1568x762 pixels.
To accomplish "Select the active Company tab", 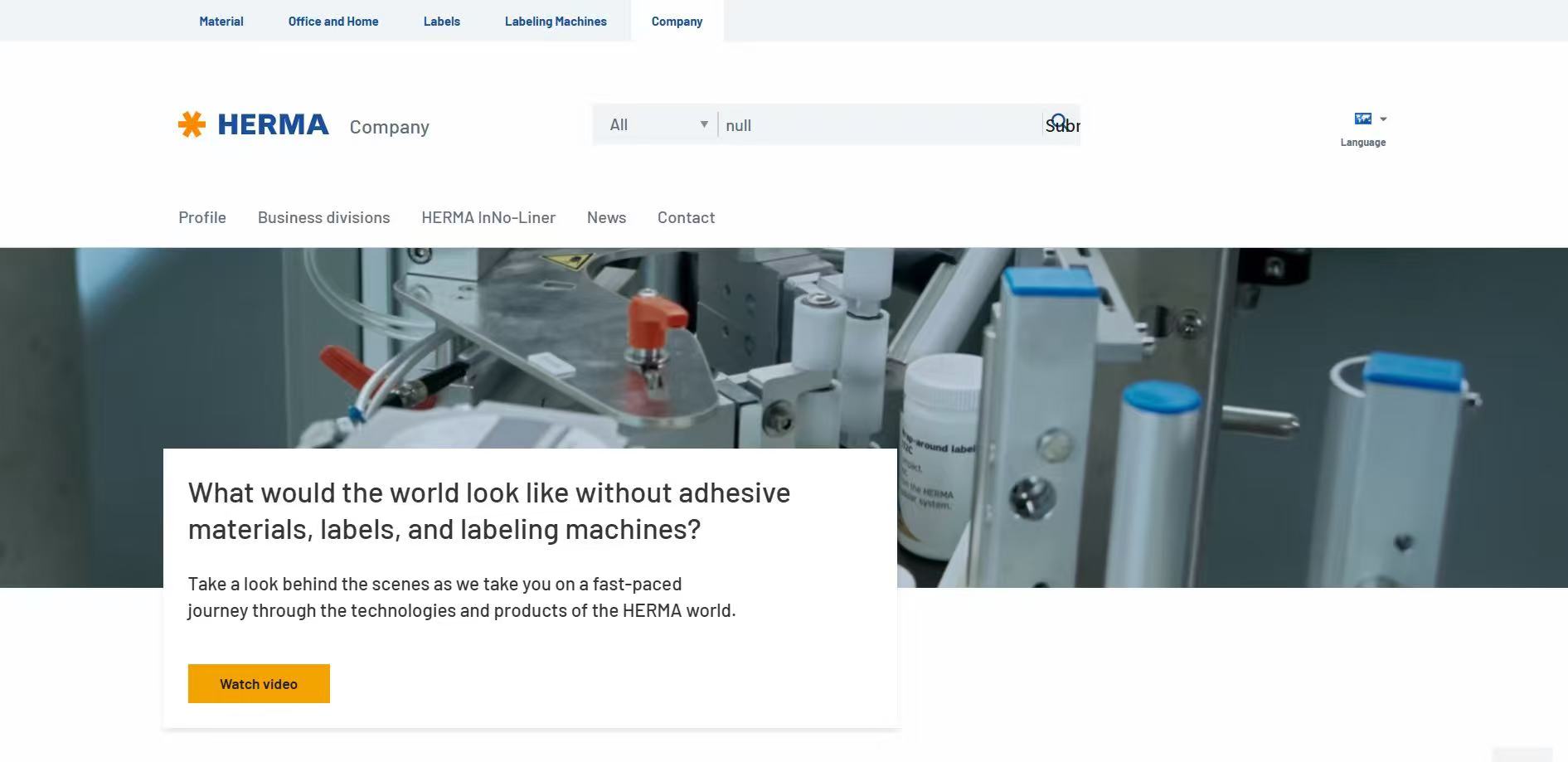I will point(677,22).
